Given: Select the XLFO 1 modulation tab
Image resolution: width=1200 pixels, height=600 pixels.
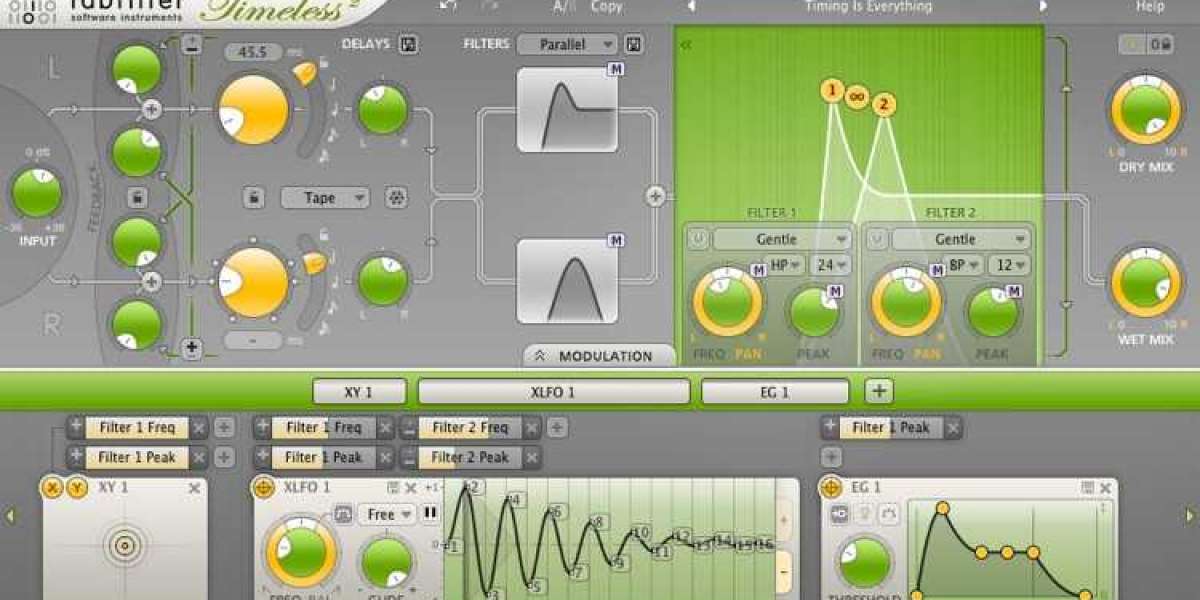Looking at the screenshot, I should 553,392.
